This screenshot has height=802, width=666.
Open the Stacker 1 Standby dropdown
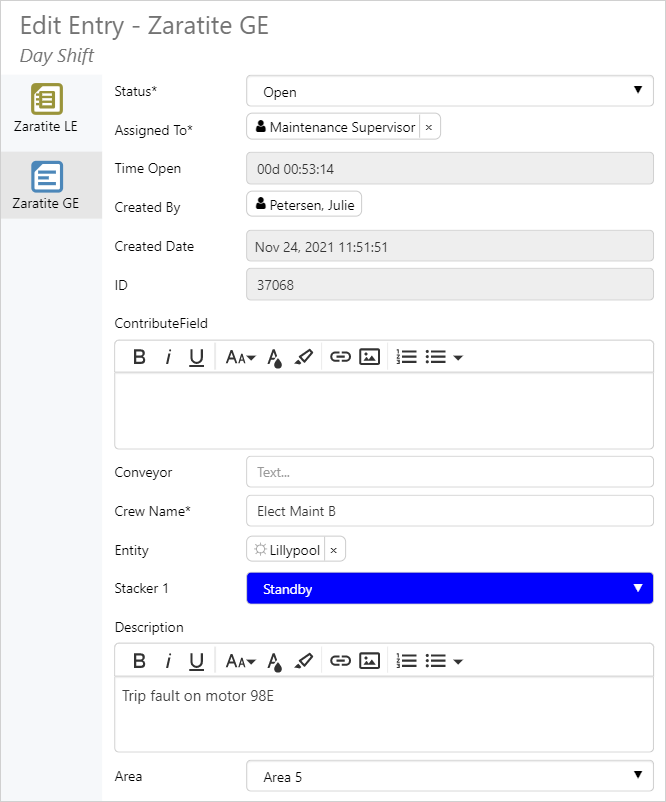coord(449,589)
